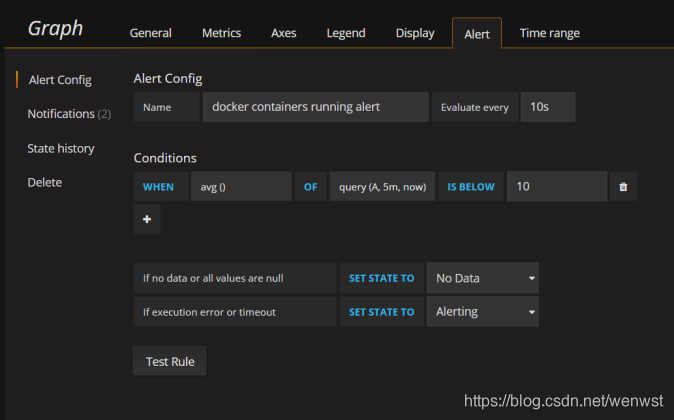Image resolution: width=674 pixels, height=420 pixels.
Task: Select Alert Config in the sidebar
Action: click(x=60, y=80)
